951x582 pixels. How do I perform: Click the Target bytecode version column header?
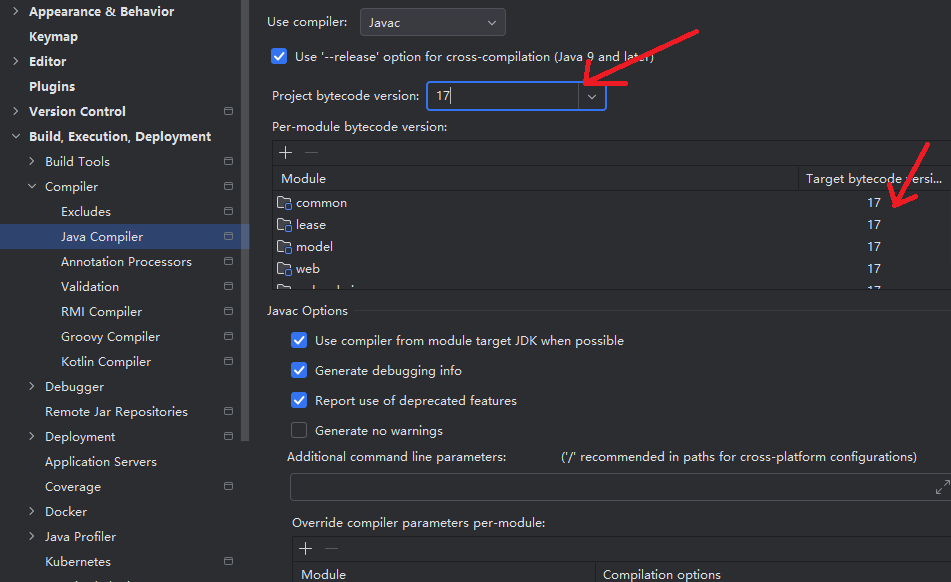pyautogui.click(x=874, y=179)
